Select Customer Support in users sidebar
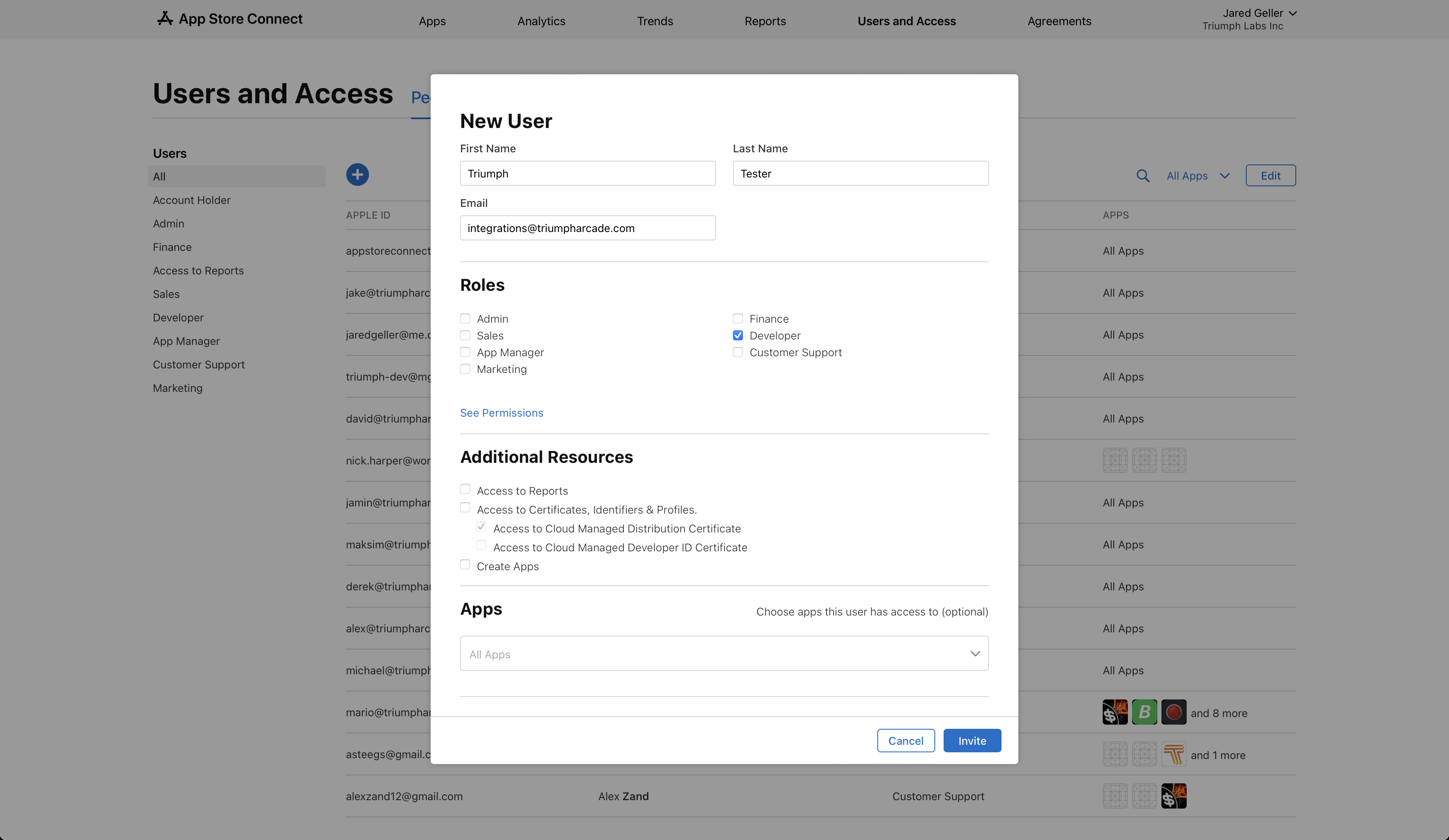Screen dimensions: 1449x840 [x=199, y=365]
